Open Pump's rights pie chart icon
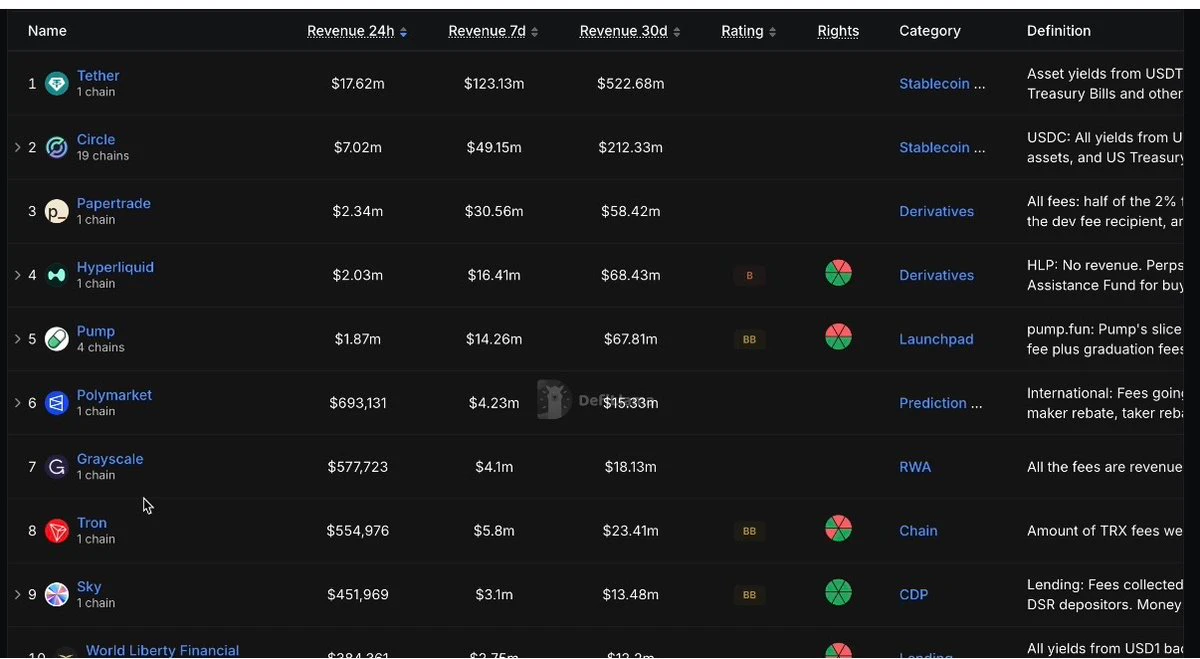The width and height of the screenshot is (1200, 659). coord(838,337)
